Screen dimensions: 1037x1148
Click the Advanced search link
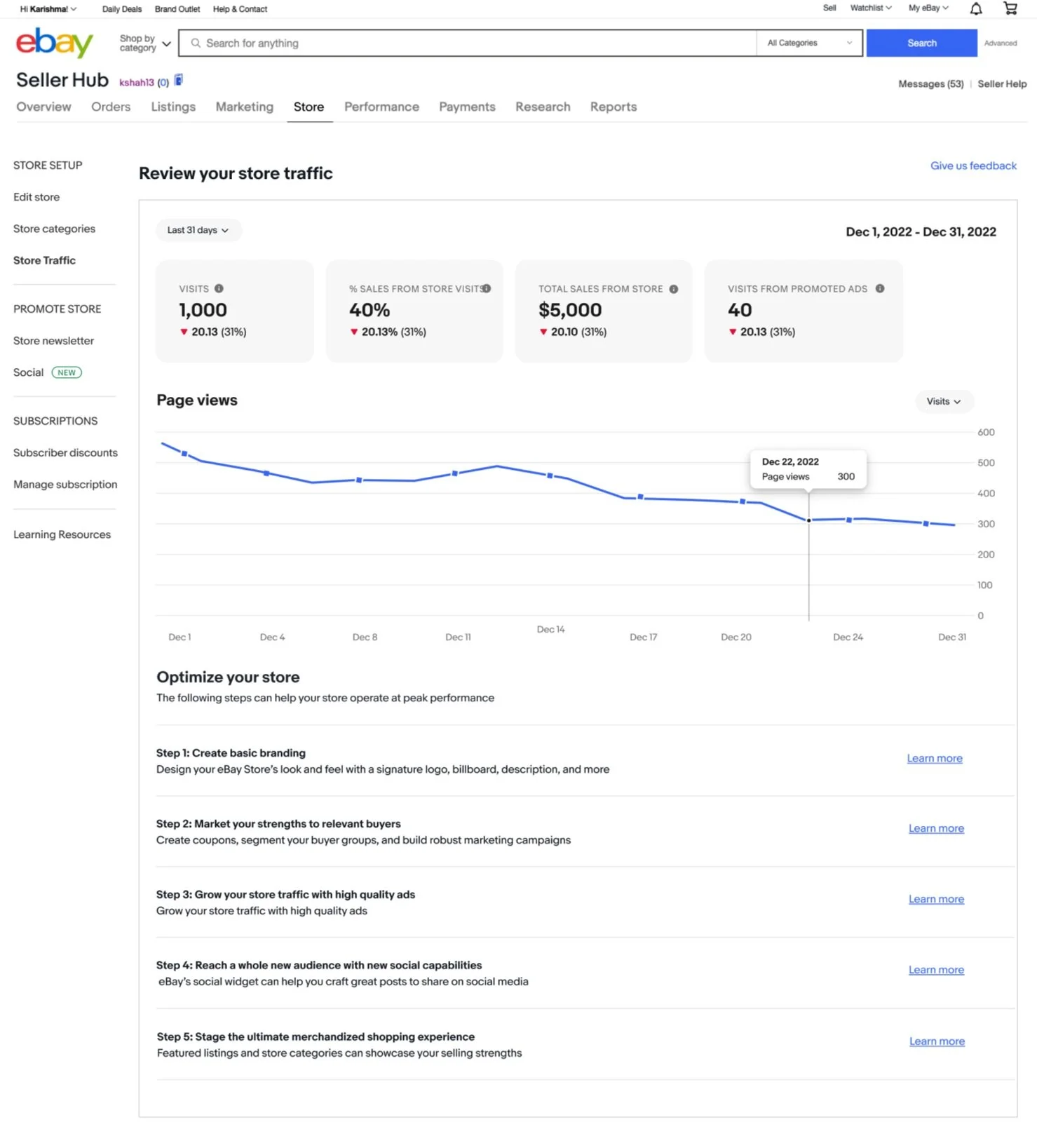point(1000,43)
